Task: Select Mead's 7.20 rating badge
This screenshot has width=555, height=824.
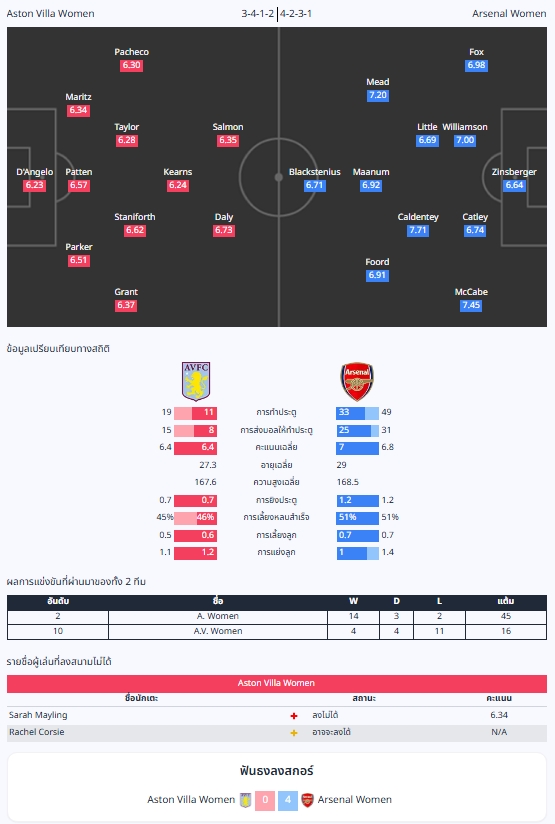Action: pos(378,95)
